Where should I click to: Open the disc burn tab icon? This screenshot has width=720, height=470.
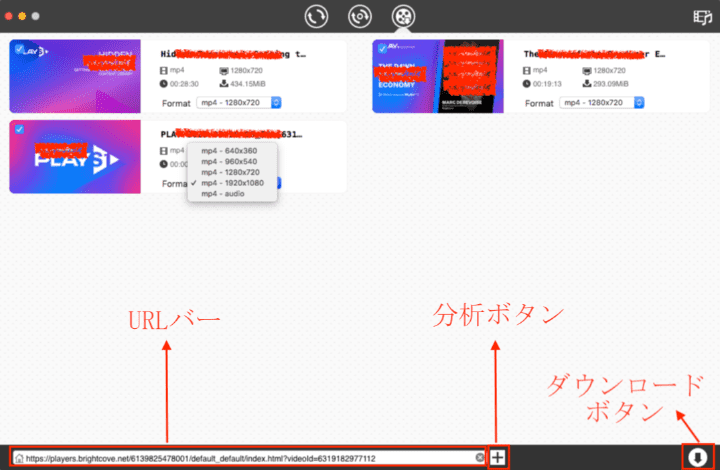359,16
